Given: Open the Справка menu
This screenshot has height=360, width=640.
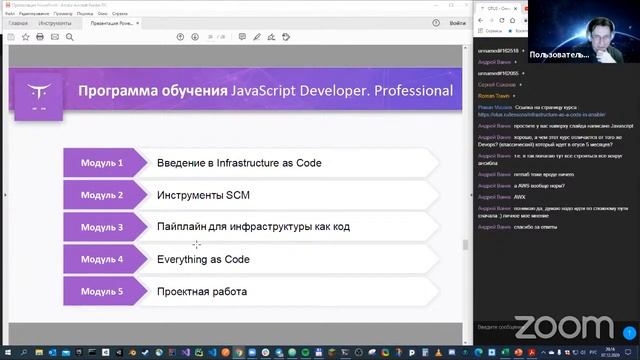Looking at the screenshot, I should [120, 13].
